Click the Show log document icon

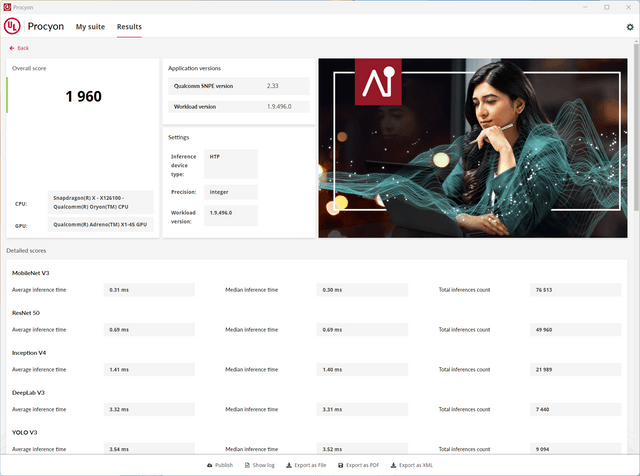(247, 465)
